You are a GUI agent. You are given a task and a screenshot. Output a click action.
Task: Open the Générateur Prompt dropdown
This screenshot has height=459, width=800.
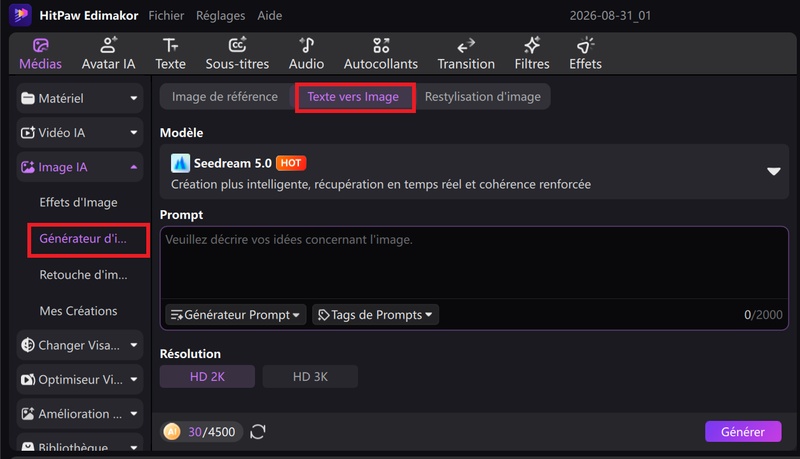[236, 315]
